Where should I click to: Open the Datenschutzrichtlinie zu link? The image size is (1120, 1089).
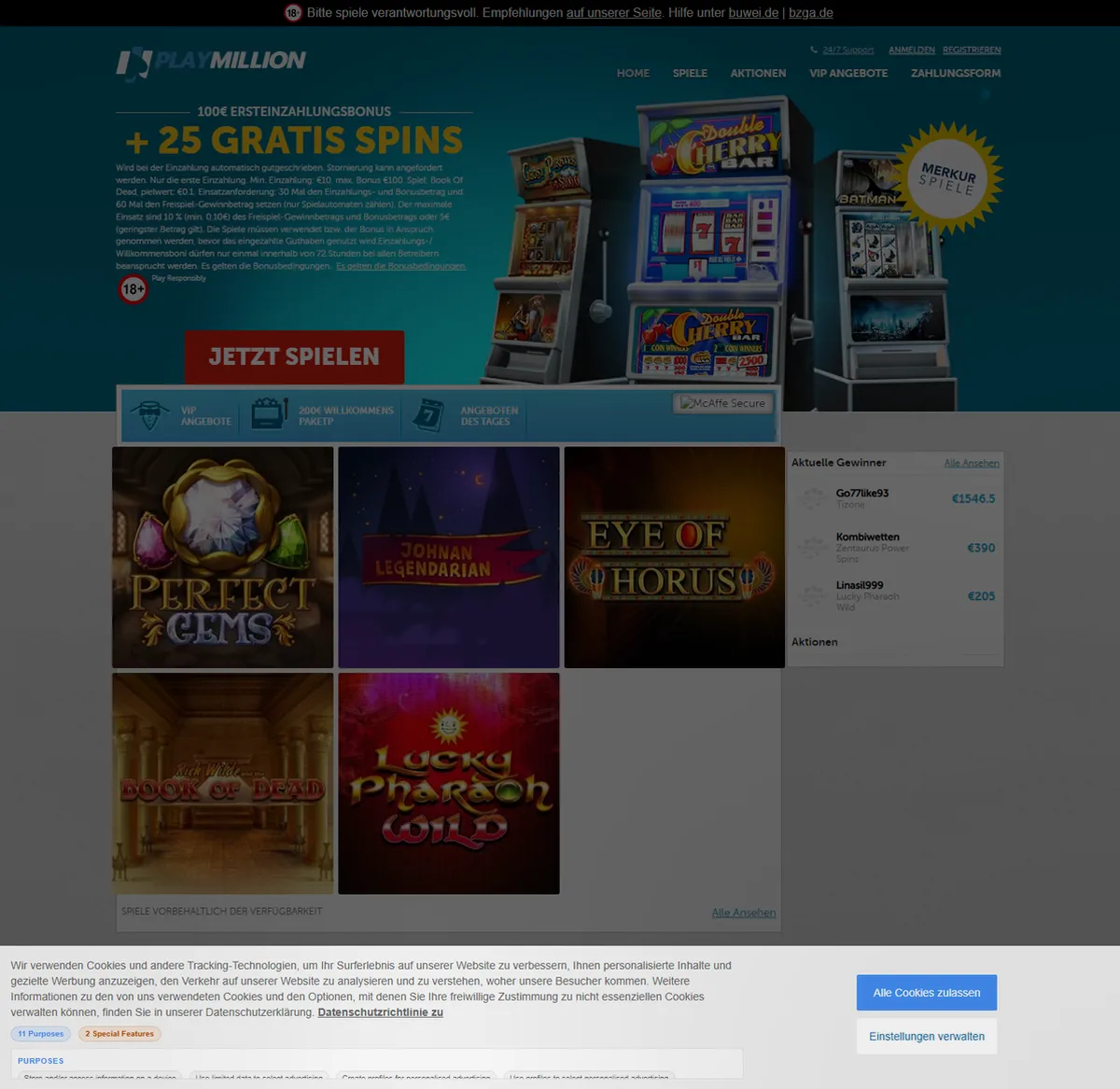coord(381,1012)
